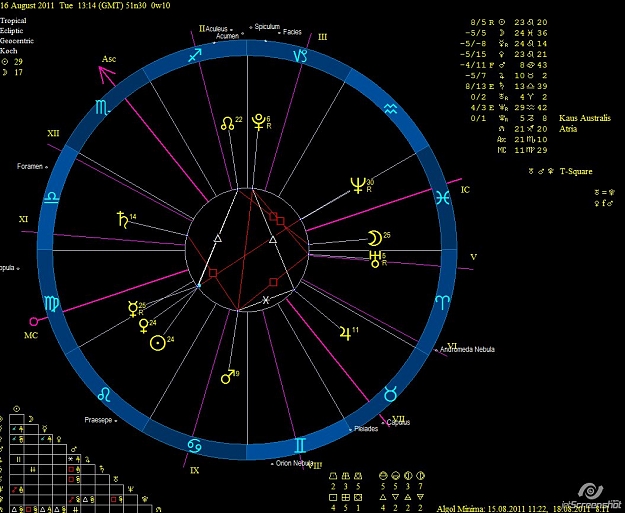Click the Sun header in the aspect grid
The image size is (625, 513).
click(x=16, y=409)
